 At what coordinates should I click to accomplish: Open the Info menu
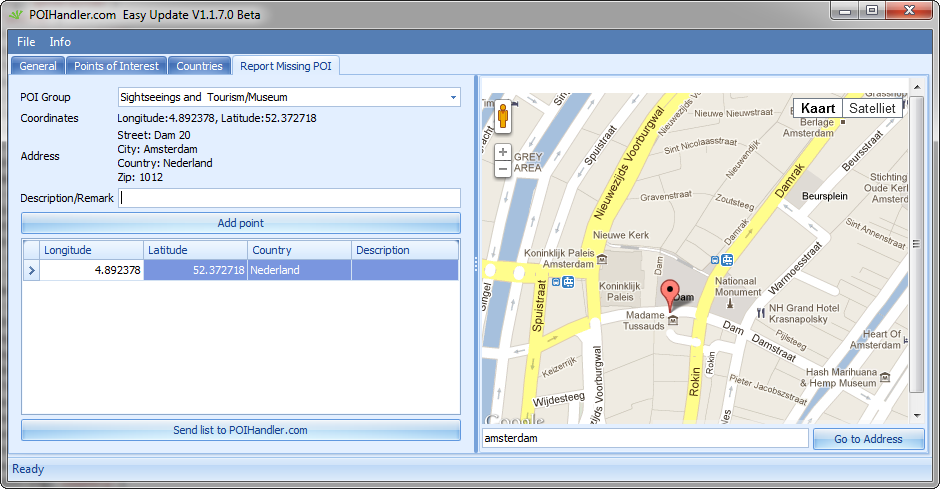[60, 42]
